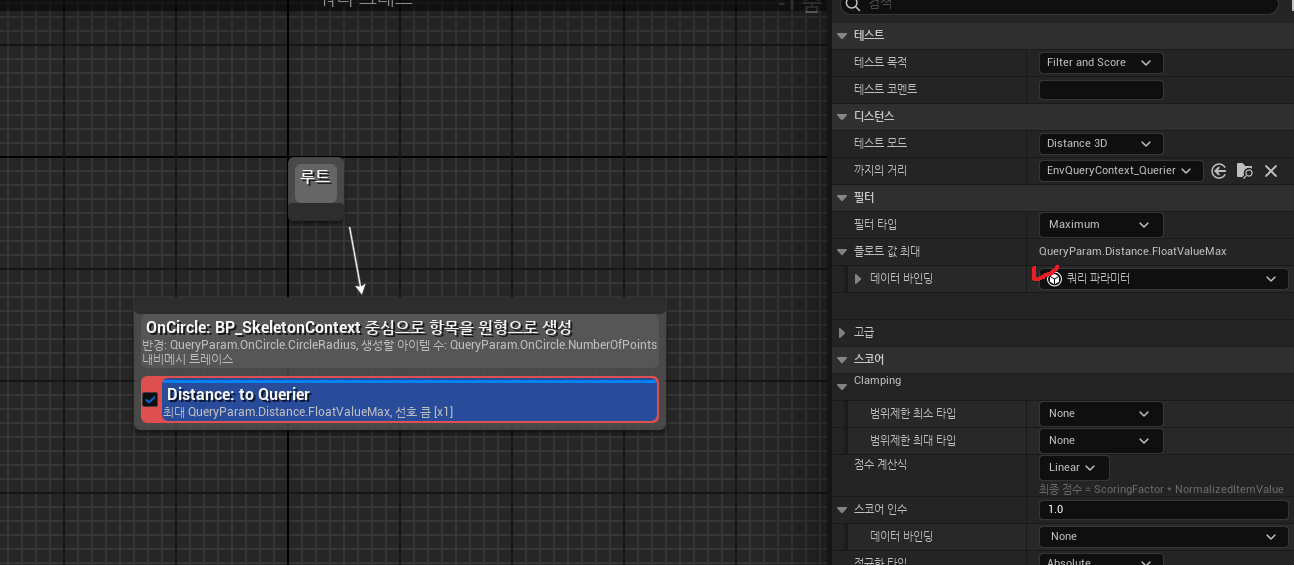1294x565 pixels.
Task: Click the 쿼리 파라미터 binding icon
Action: pyautogui.click(x=1054, y=280)
